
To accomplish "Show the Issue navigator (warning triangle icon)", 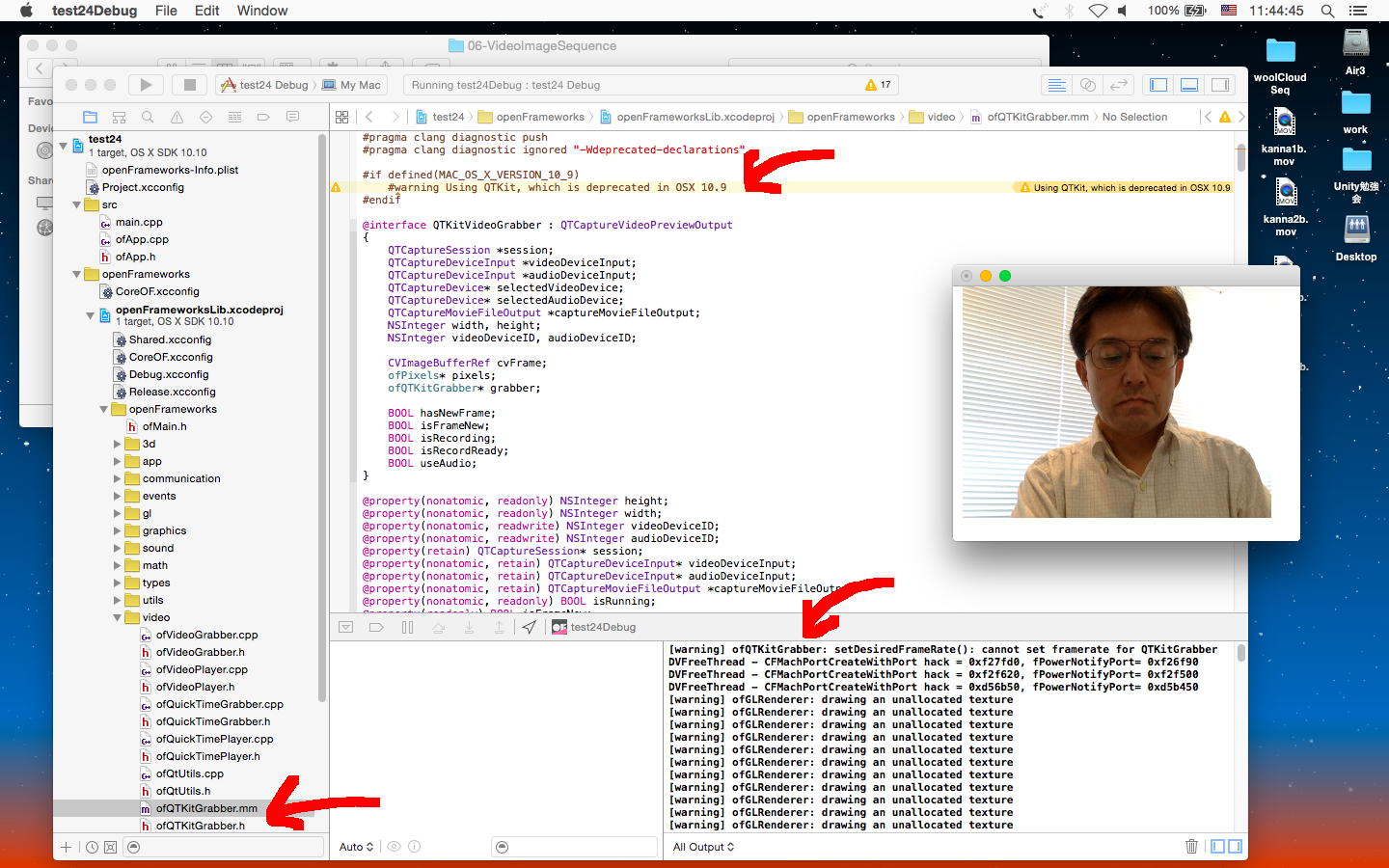I will [177, 117].
